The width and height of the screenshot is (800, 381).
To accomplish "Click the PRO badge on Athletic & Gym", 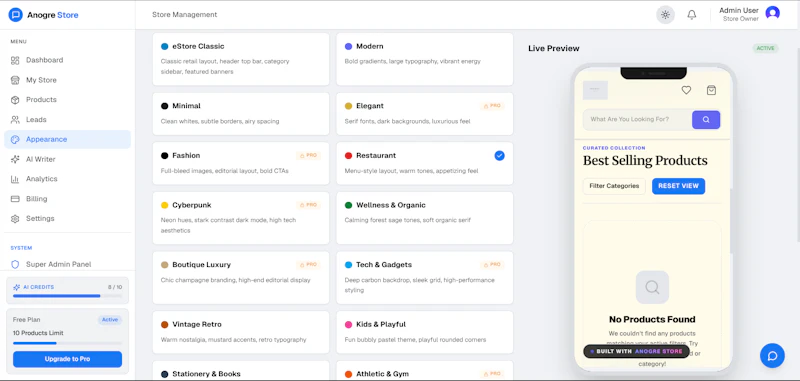I will (x=492, y=374).
